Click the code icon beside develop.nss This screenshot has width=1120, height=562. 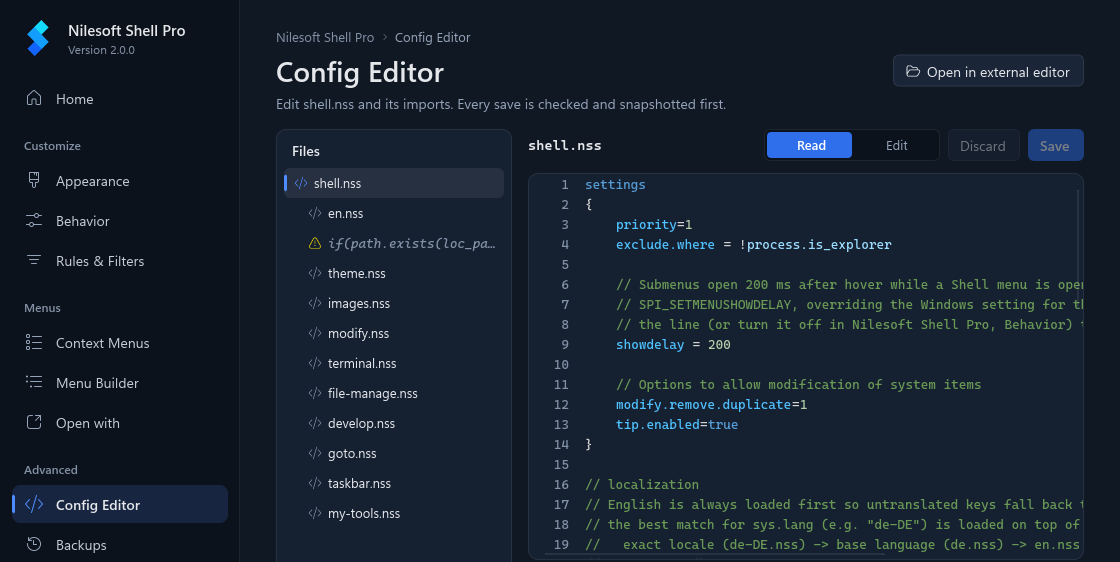pos(314,423)
